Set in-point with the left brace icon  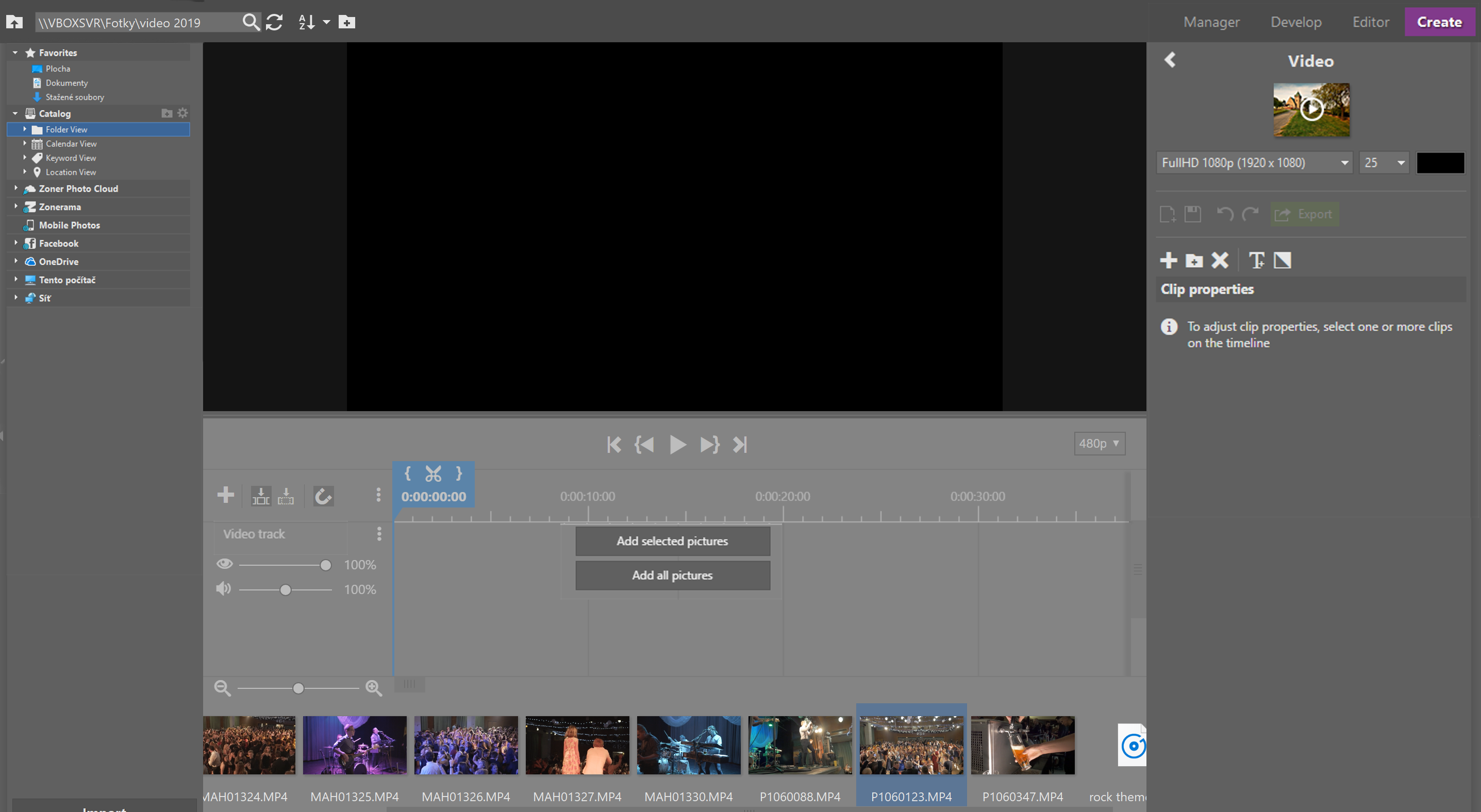coord(408,473)
